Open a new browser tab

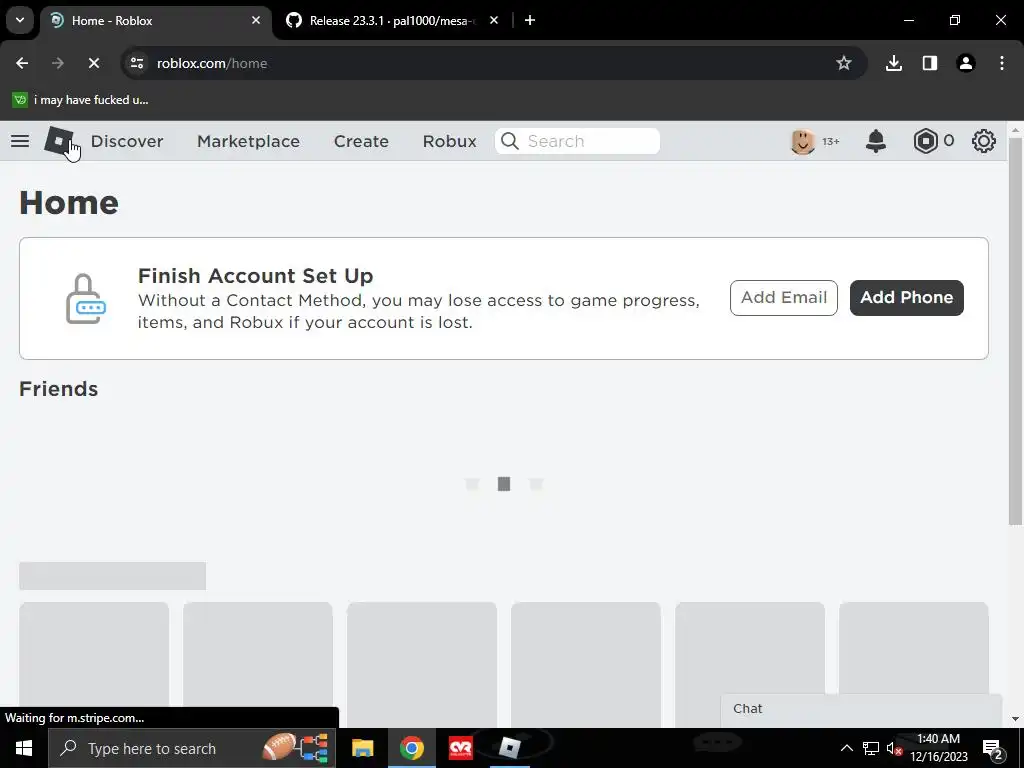click(x=530, y=21)
